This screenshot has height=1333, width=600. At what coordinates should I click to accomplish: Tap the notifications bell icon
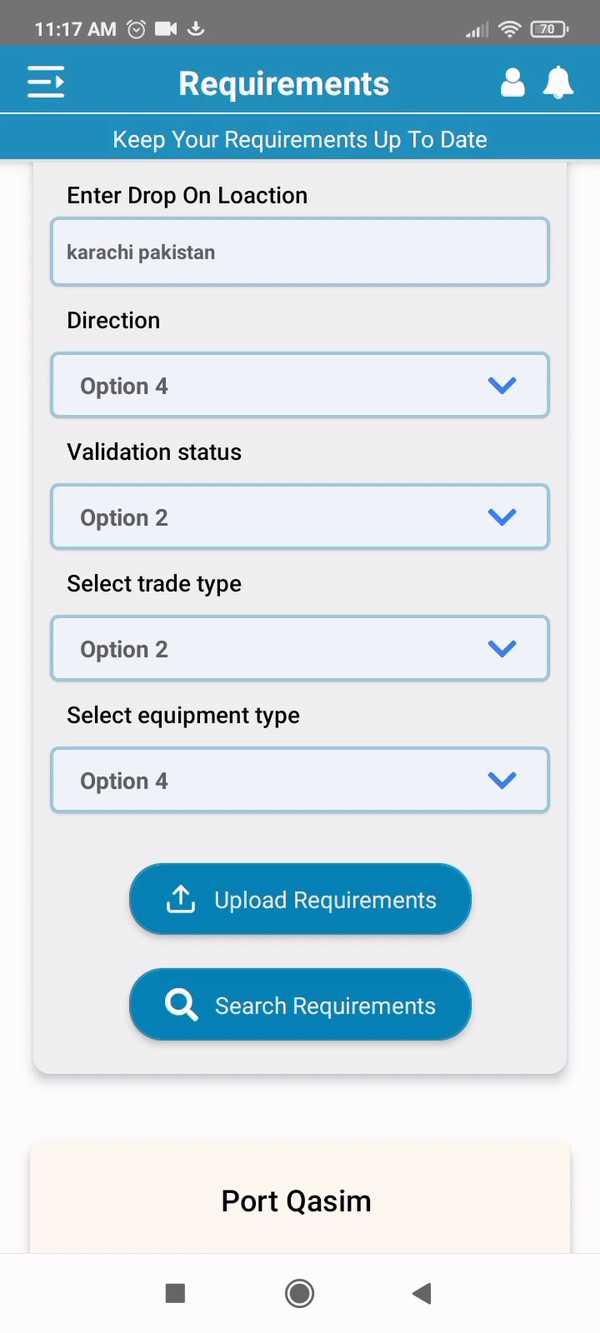coord(558,82)
